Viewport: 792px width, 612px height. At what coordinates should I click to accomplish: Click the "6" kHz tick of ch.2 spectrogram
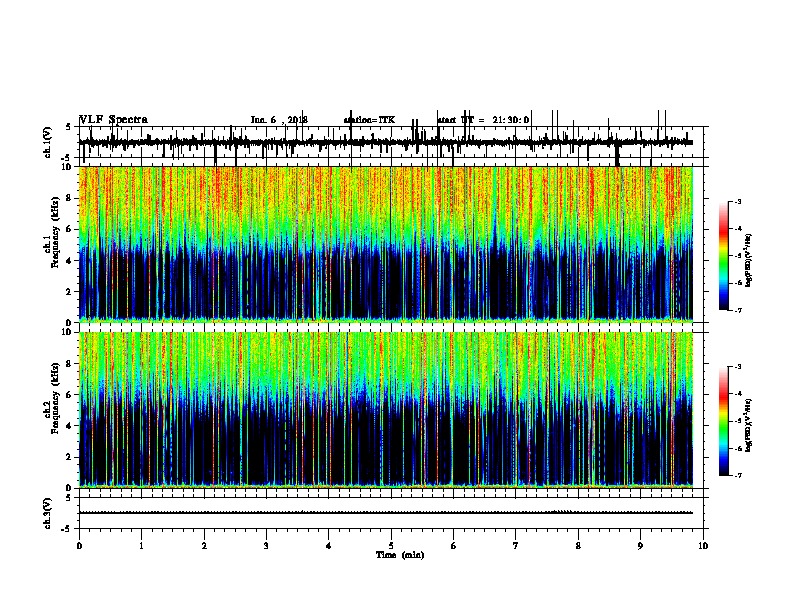70,395
